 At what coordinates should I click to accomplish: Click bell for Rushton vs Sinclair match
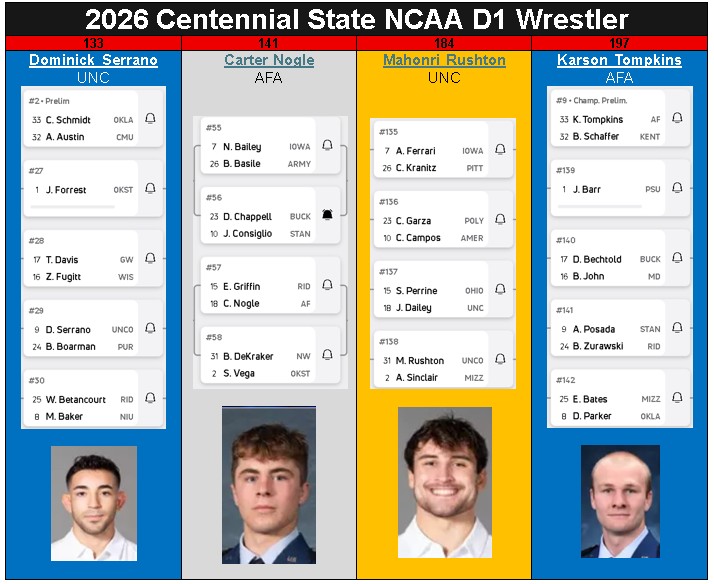pos(500,360)
